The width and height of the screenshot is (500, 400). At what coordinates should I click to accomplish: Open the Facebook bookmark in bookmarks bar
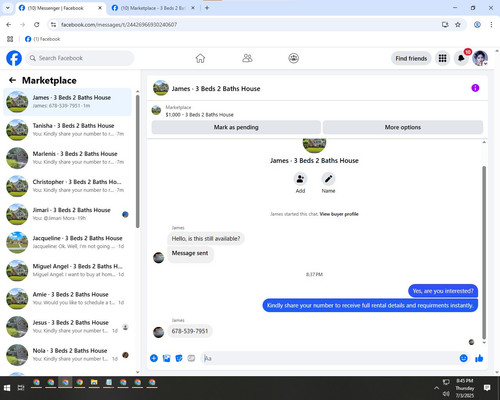point(43,39)
